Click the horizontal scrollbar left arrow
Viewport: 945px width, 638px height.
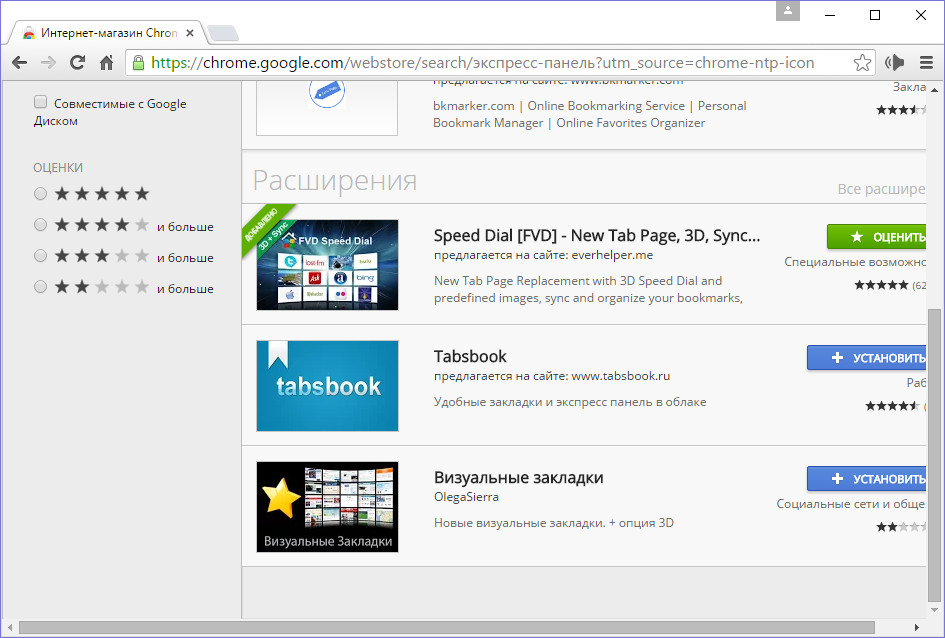[10, 628]
